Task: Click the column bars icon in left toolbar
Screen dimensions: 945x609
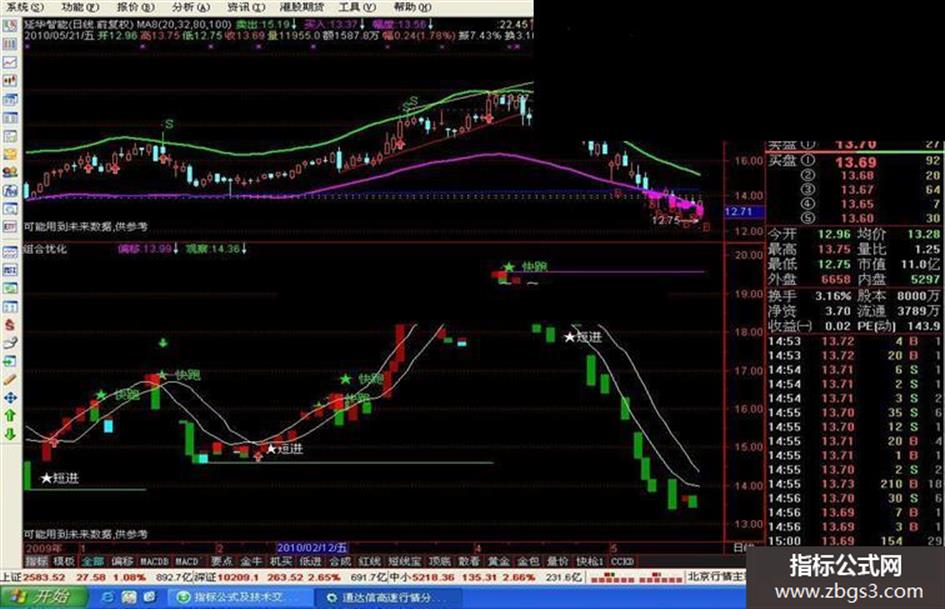Action: 10,44
